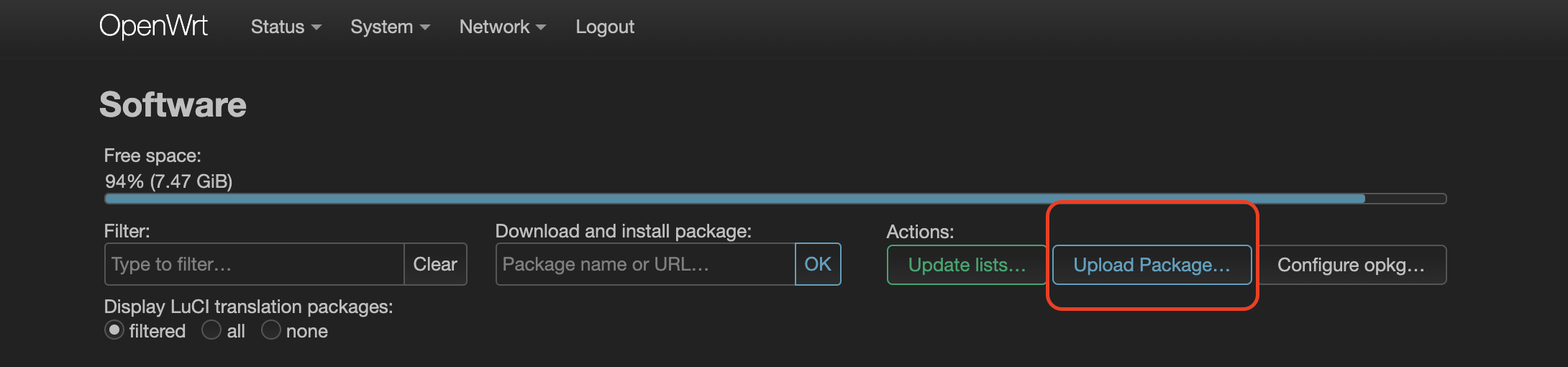This screenshot has width=1568, height=367.
Task: Open the Status dropdown menu
Action: [x=286, y=27]
